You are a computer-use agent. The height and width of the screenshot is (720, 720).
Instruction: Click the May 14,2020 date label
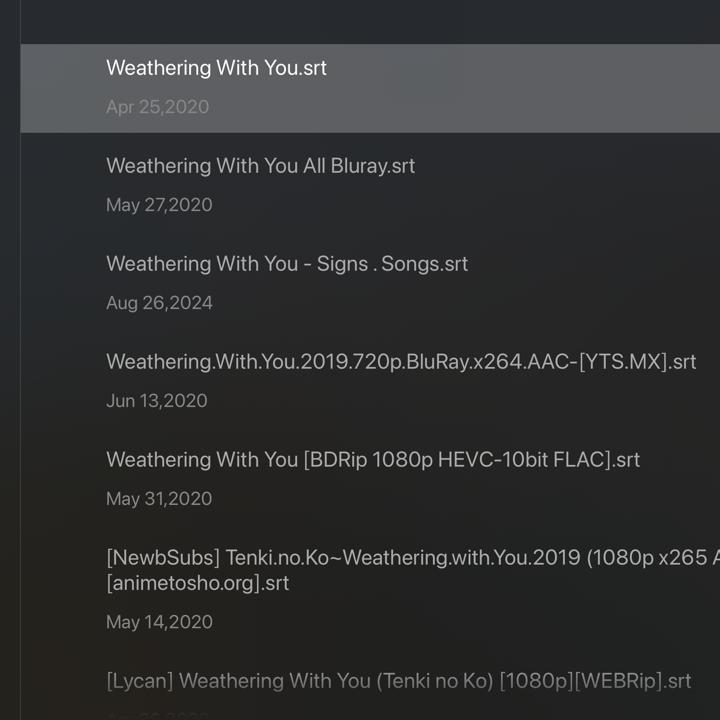pyautogui.click(x=159, y=622)
